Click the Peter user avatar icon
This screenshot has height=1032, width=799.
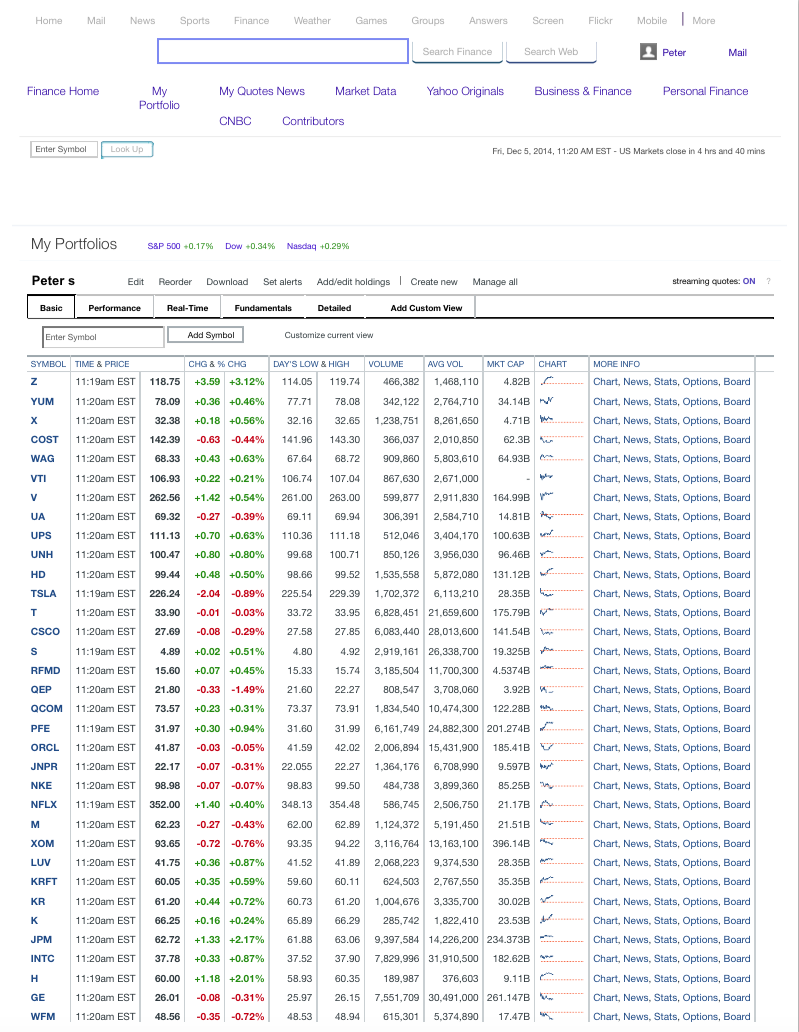tap(648, 51)
